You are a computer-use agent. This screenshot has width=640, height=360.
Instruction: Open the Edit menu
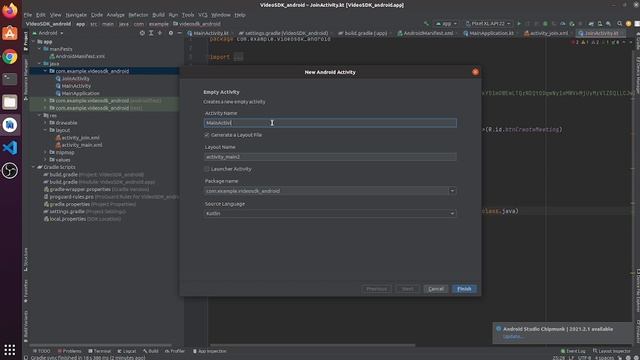41,15
